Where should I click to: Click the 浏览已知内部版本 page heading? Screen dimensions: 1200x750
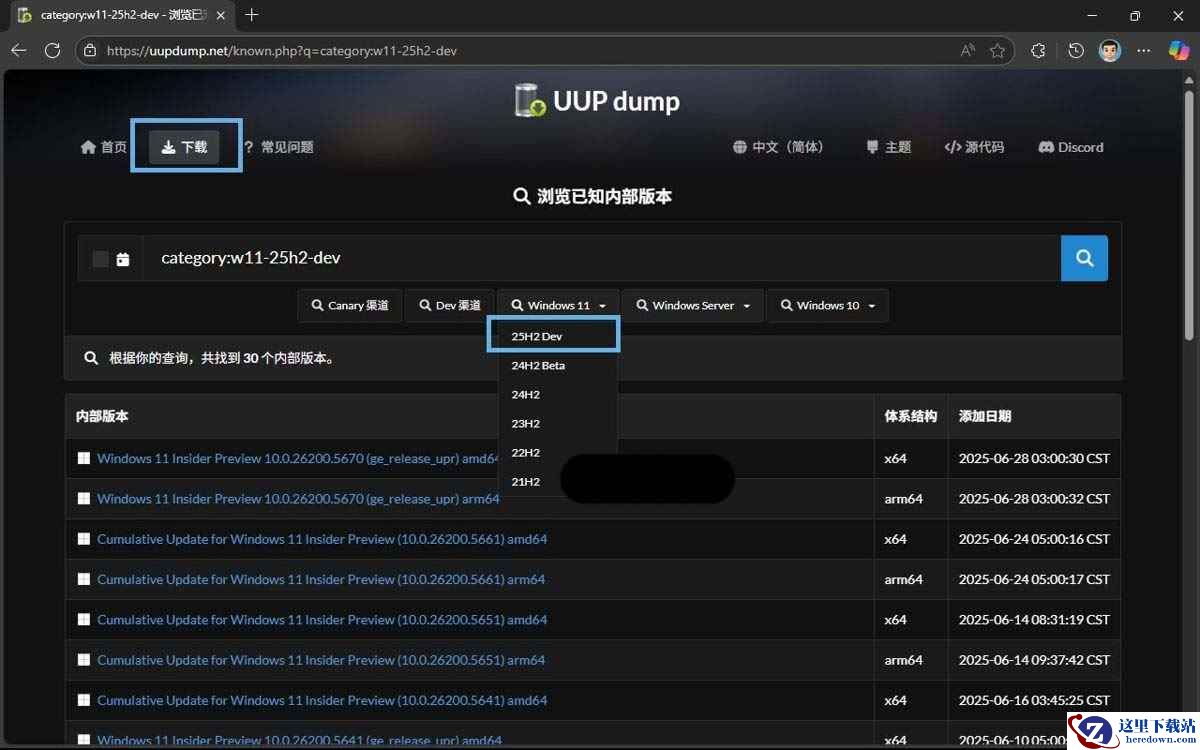(x=592, y=196)
